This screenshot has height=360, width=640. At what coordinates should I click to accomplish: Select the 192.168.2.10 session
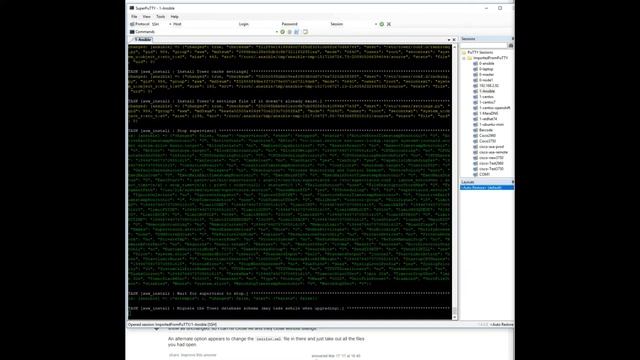[489, 86]
